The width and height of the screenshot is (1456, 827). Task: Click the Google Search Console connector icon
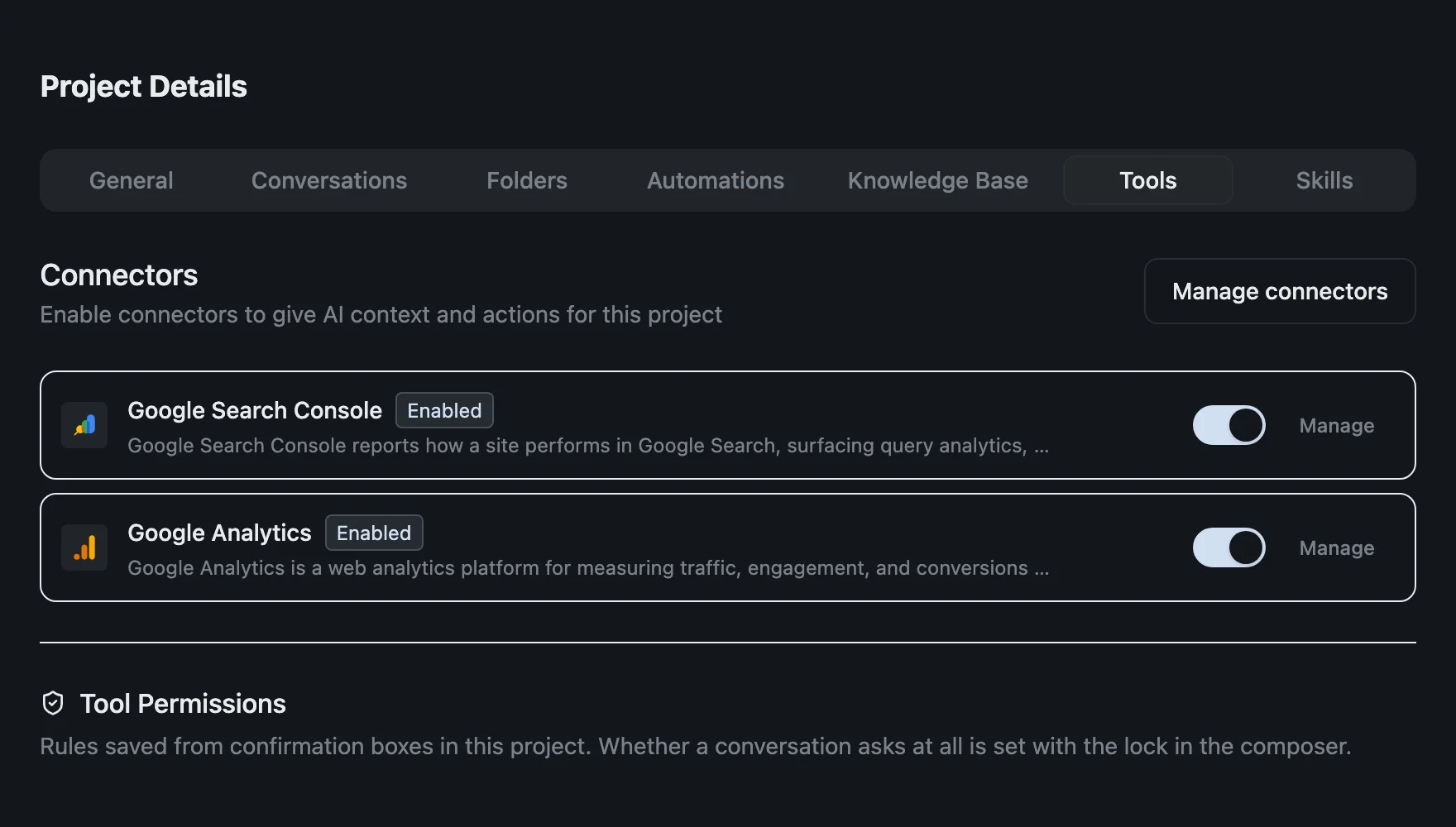click(84, 425)
